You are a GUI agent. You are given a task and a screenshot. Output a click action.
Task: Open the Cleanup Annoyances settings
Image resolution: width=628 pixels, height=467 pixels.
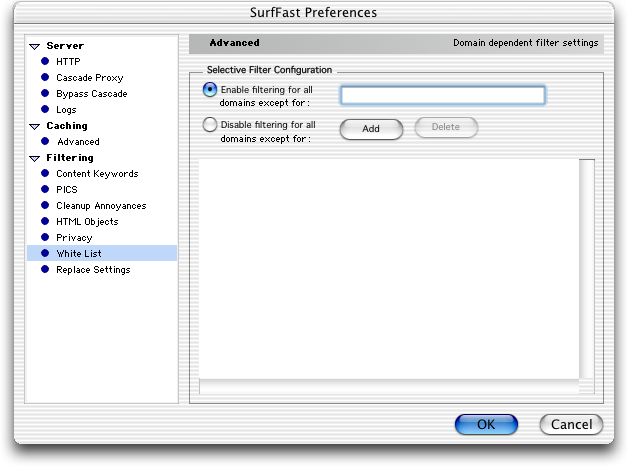[x=101, y=206]
